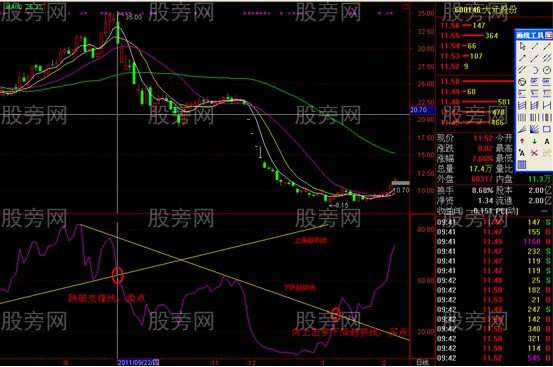Select the arrow pointer tool in drawing palette
The width and height of the screenshot is (553, 367).
pyautogui.click(x=522, y=46)
